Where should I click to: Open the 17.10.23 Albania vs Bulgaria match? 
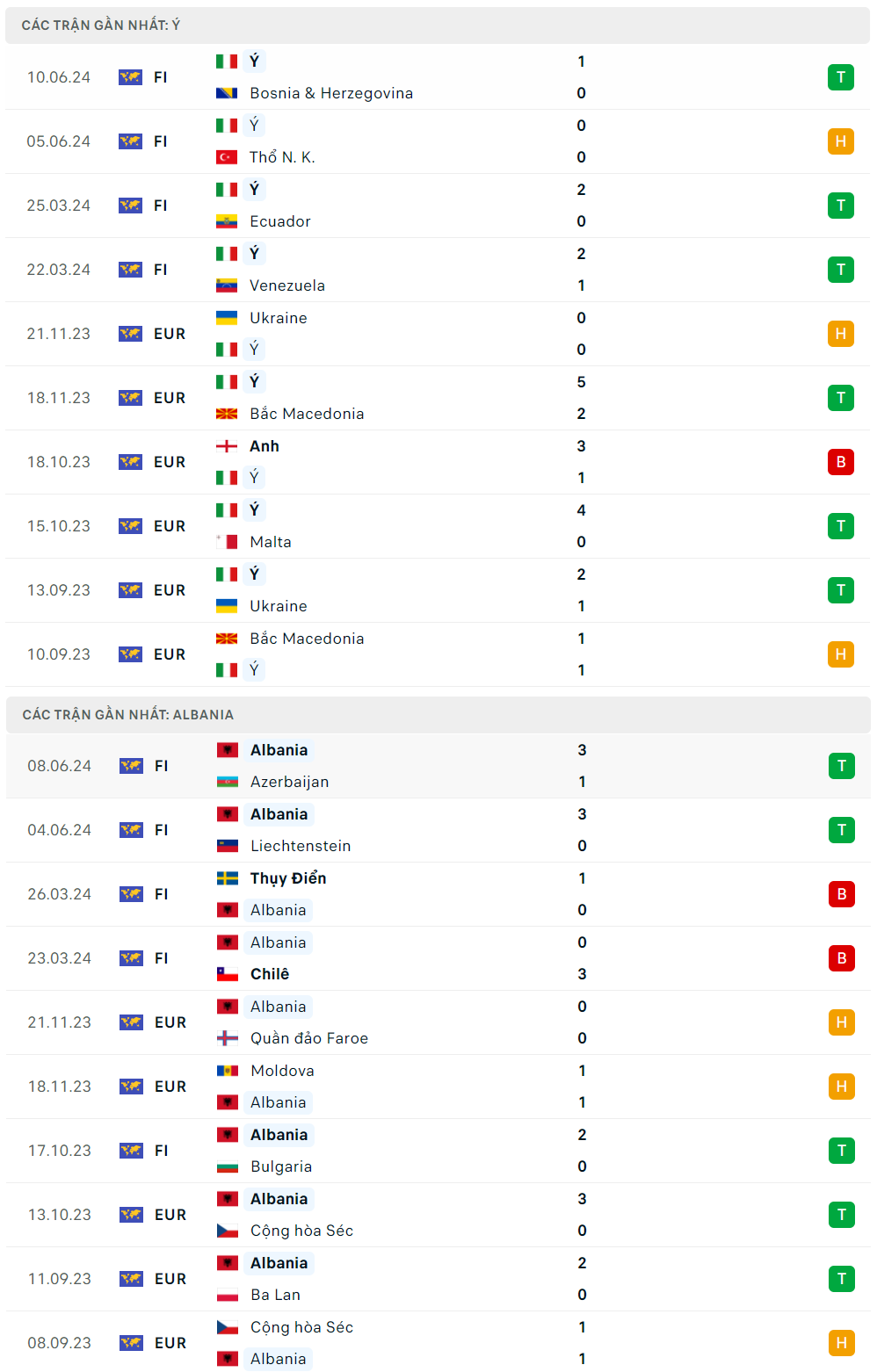point(438,1151)
